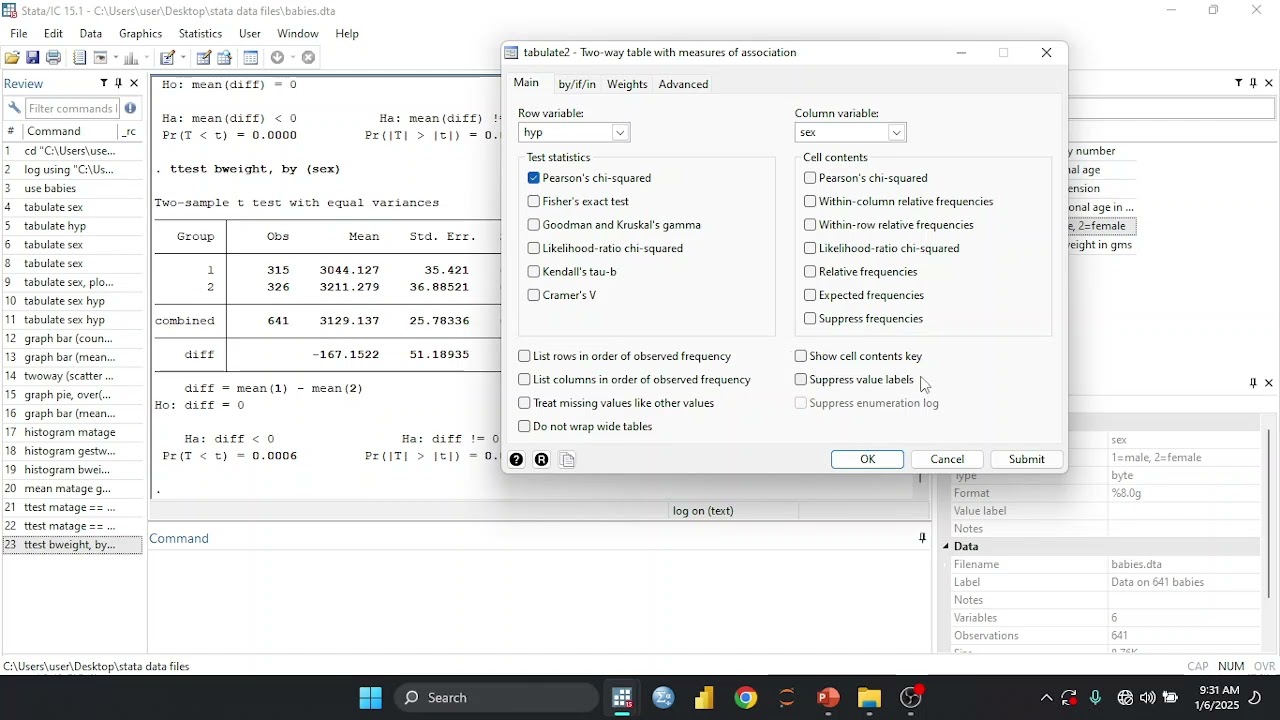1280x720 pixels.
Task: Enable Expected frequencies in cell contents
Action: coord(810,296)
